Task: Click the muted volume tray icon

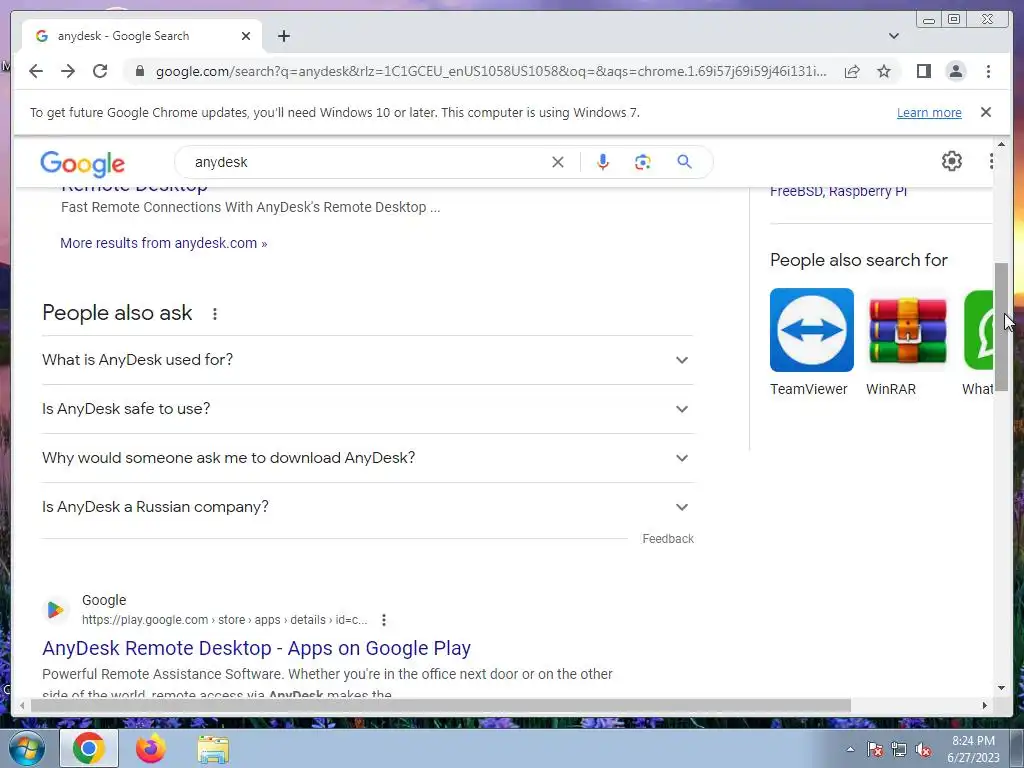Action: tap(923, 750)
